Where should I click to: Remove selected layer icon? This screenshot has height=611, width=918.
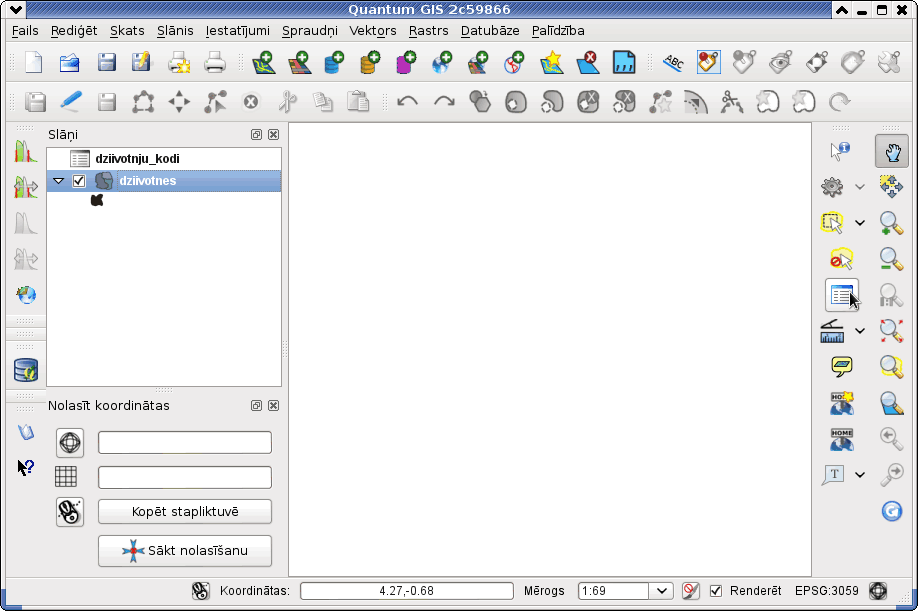click(x=587, y=62)
